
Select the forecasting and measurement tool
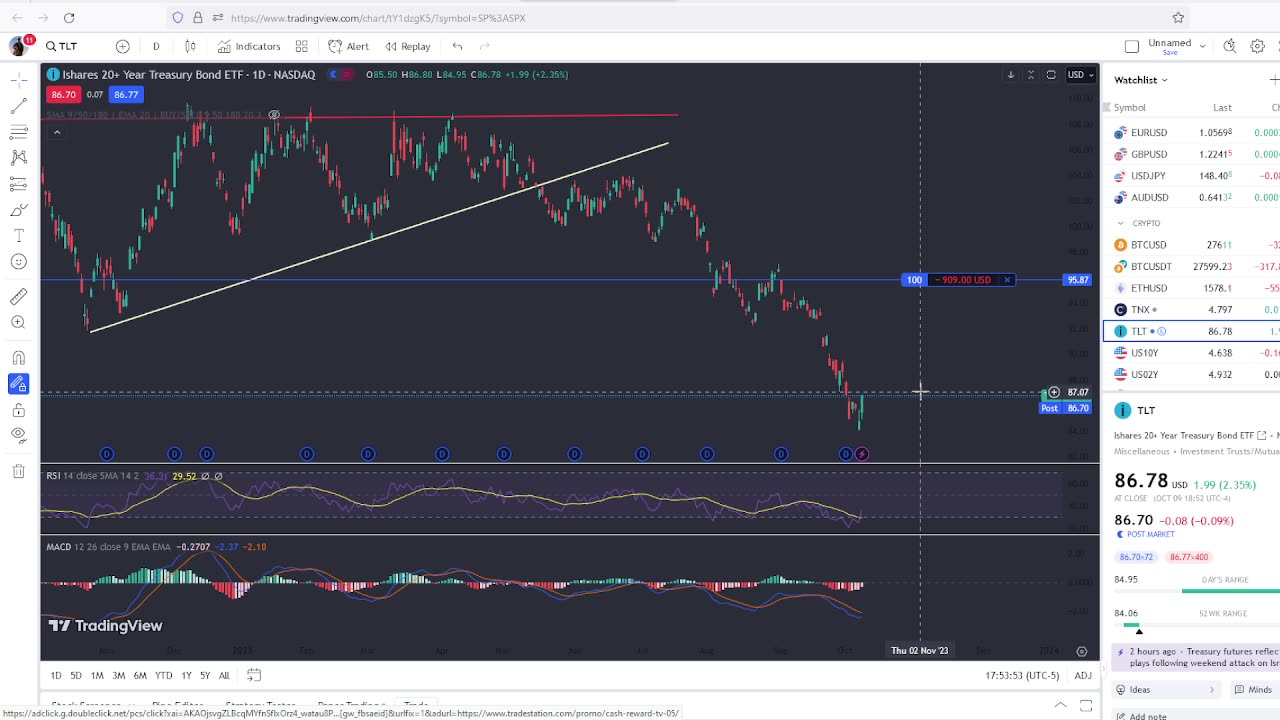click(x=18, y=184)
